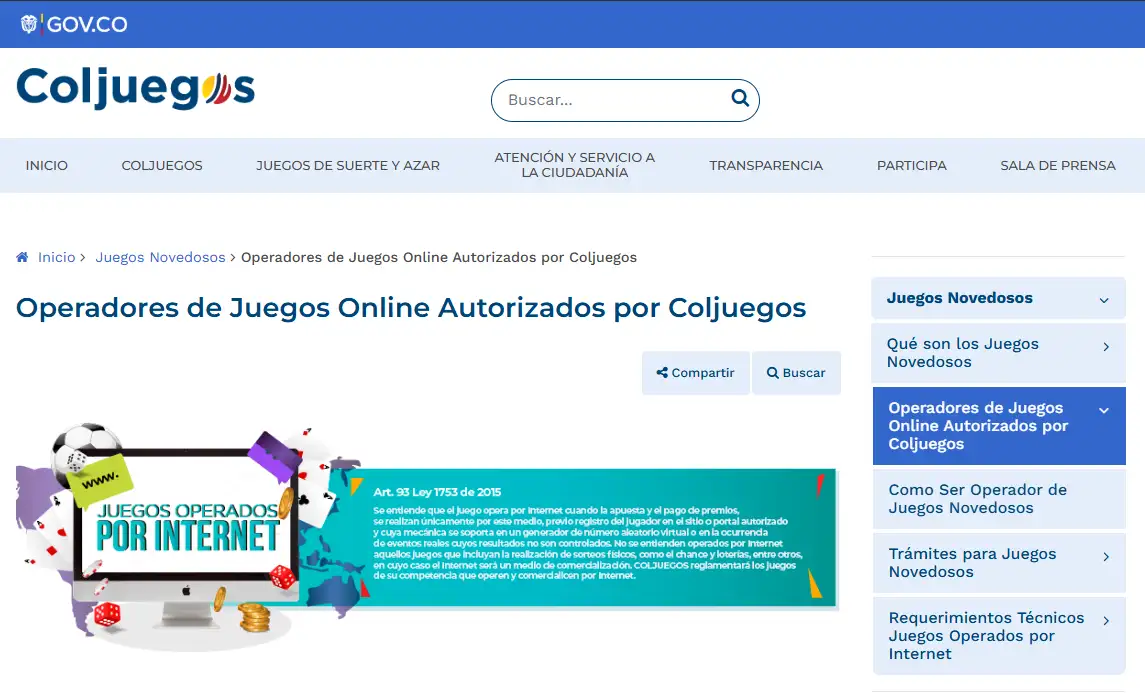Open ATENCIÓN Y SERVICIO A LA CIUDADANÍA menu

click(575, 165)
